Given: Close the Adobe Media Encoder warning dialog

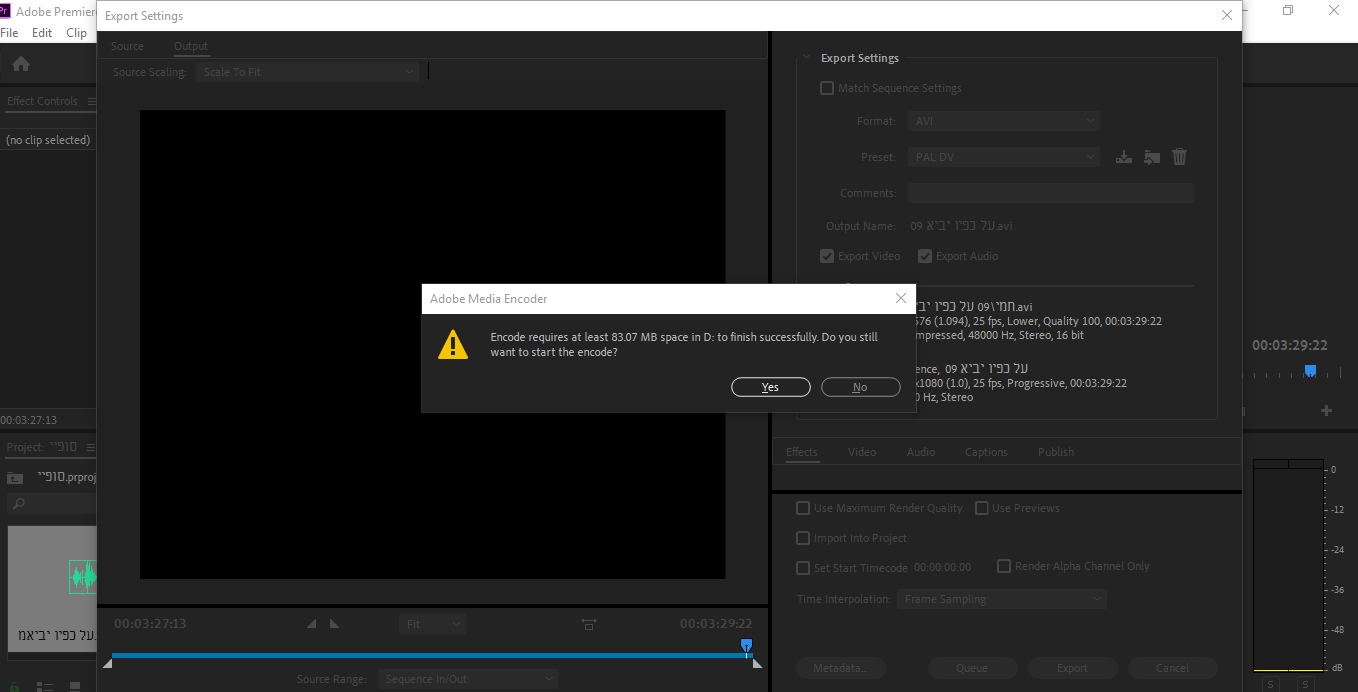Looking at the screenshot, I should (x=900, y=298).
